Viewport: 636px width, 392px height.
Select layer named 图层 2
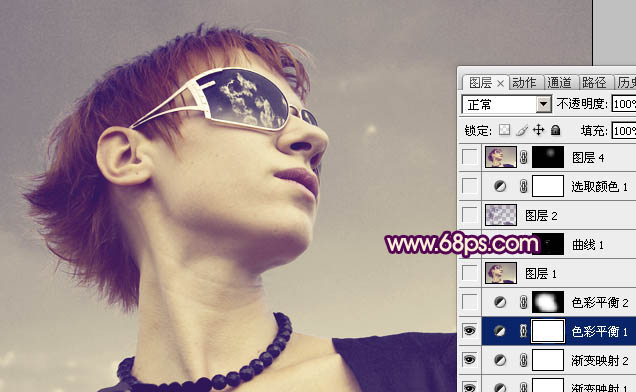point(541,215)
